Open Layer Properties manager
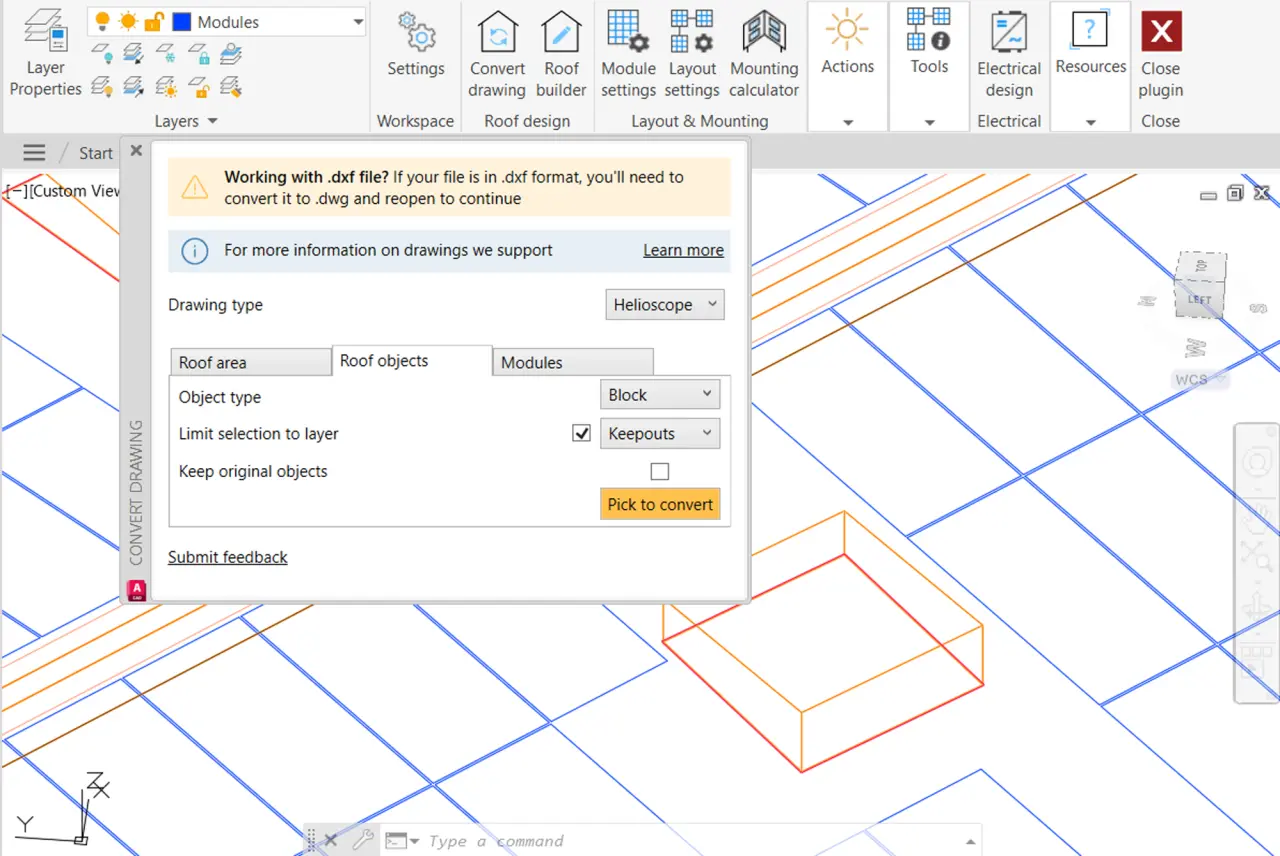Image resolution: width=1280 pixels, height=856 pixels. (x=45, y=54)
